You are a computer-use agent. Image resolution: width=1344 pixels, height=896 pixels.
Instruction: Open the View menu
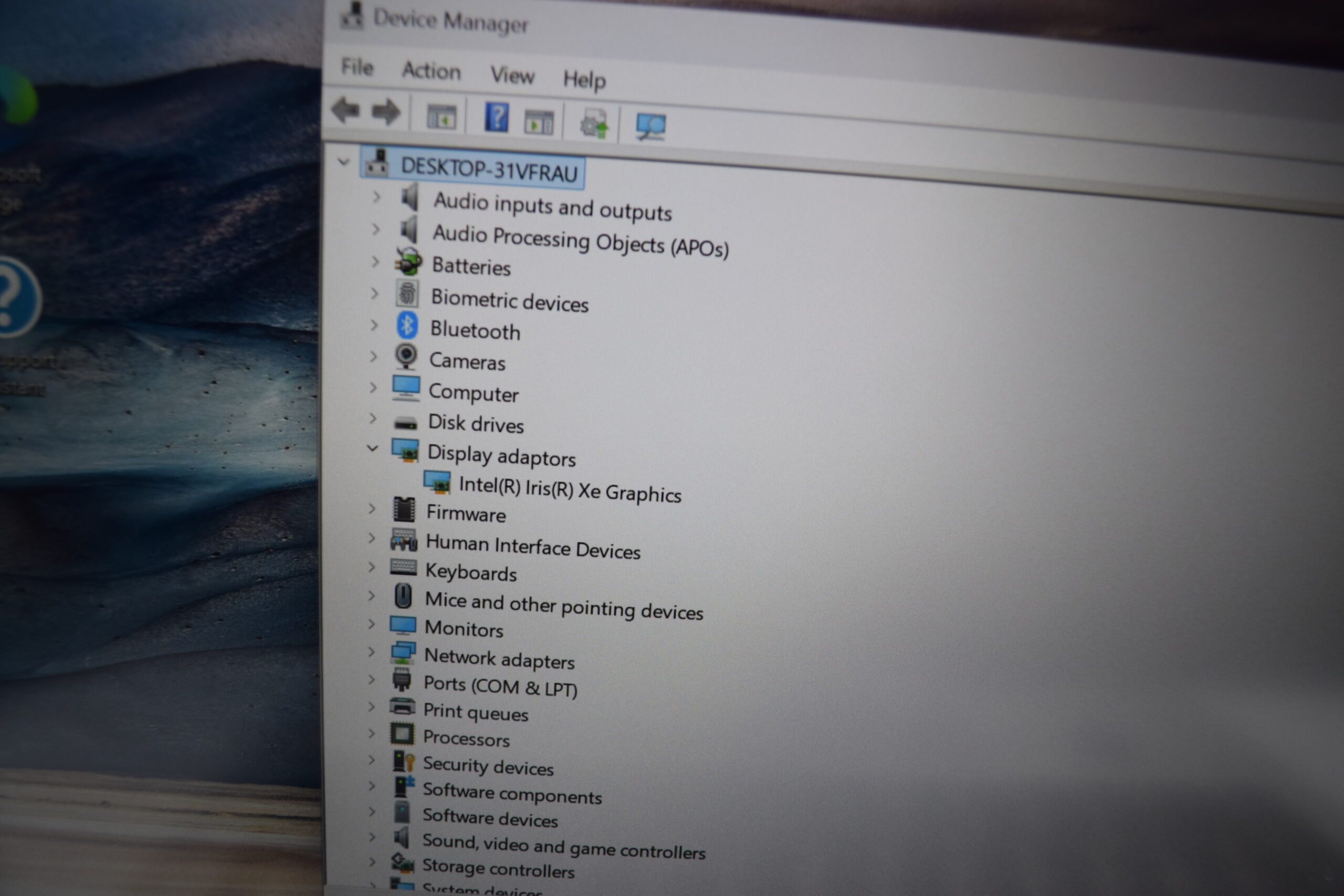pyautogui.click(x=512, y=75)
